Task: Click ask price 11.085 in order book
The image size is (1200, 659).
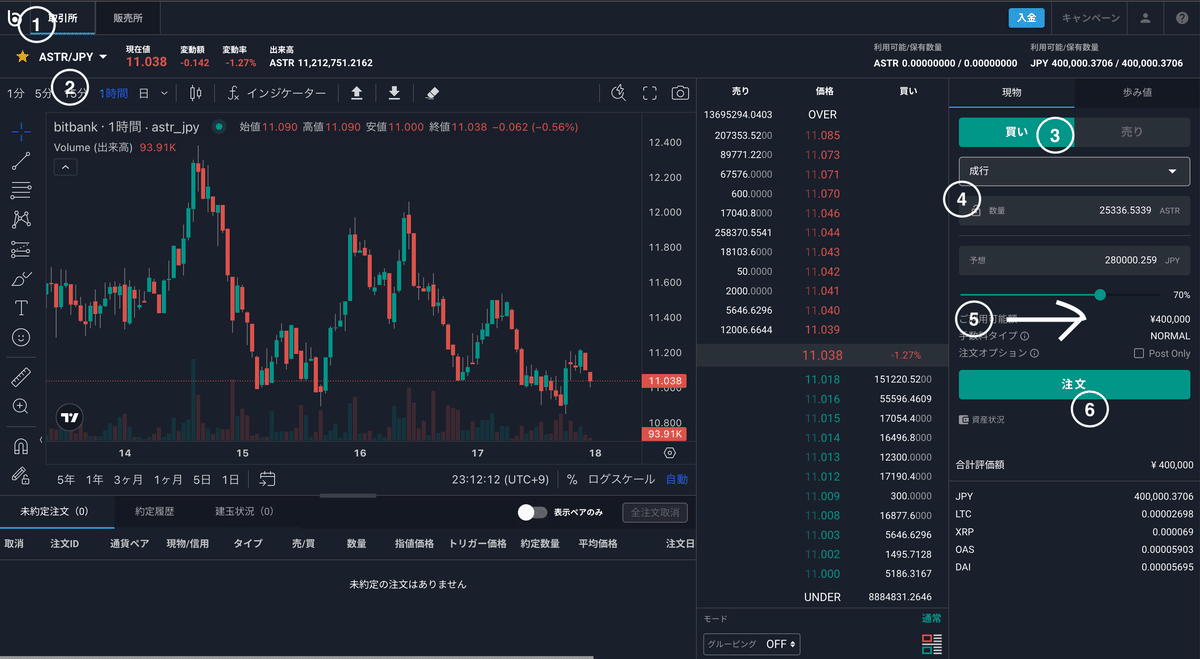Action: point(822,135)
